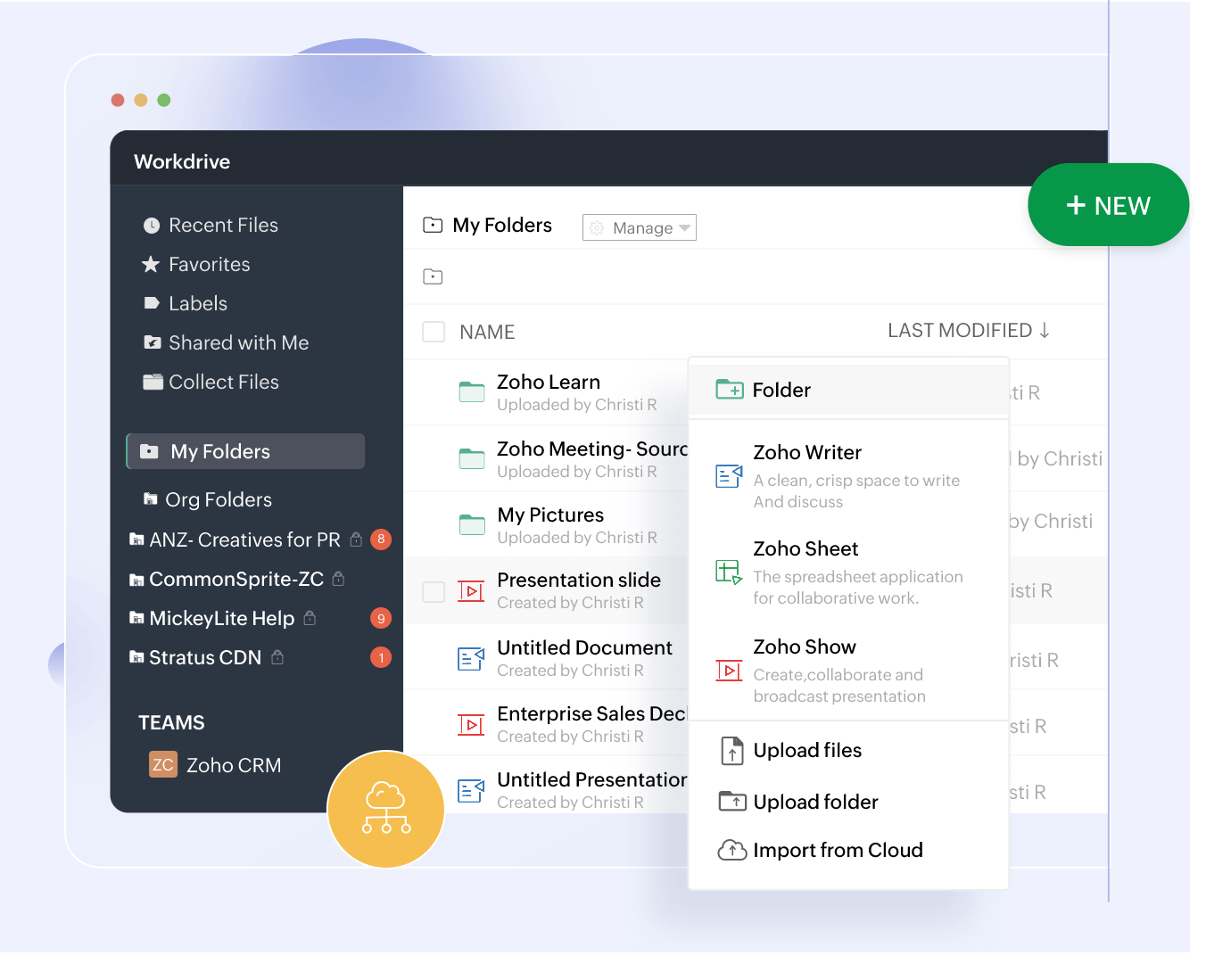Click the Shared with Me icon
Viewport: 1206px width, 980px height.
pos(153,342)
